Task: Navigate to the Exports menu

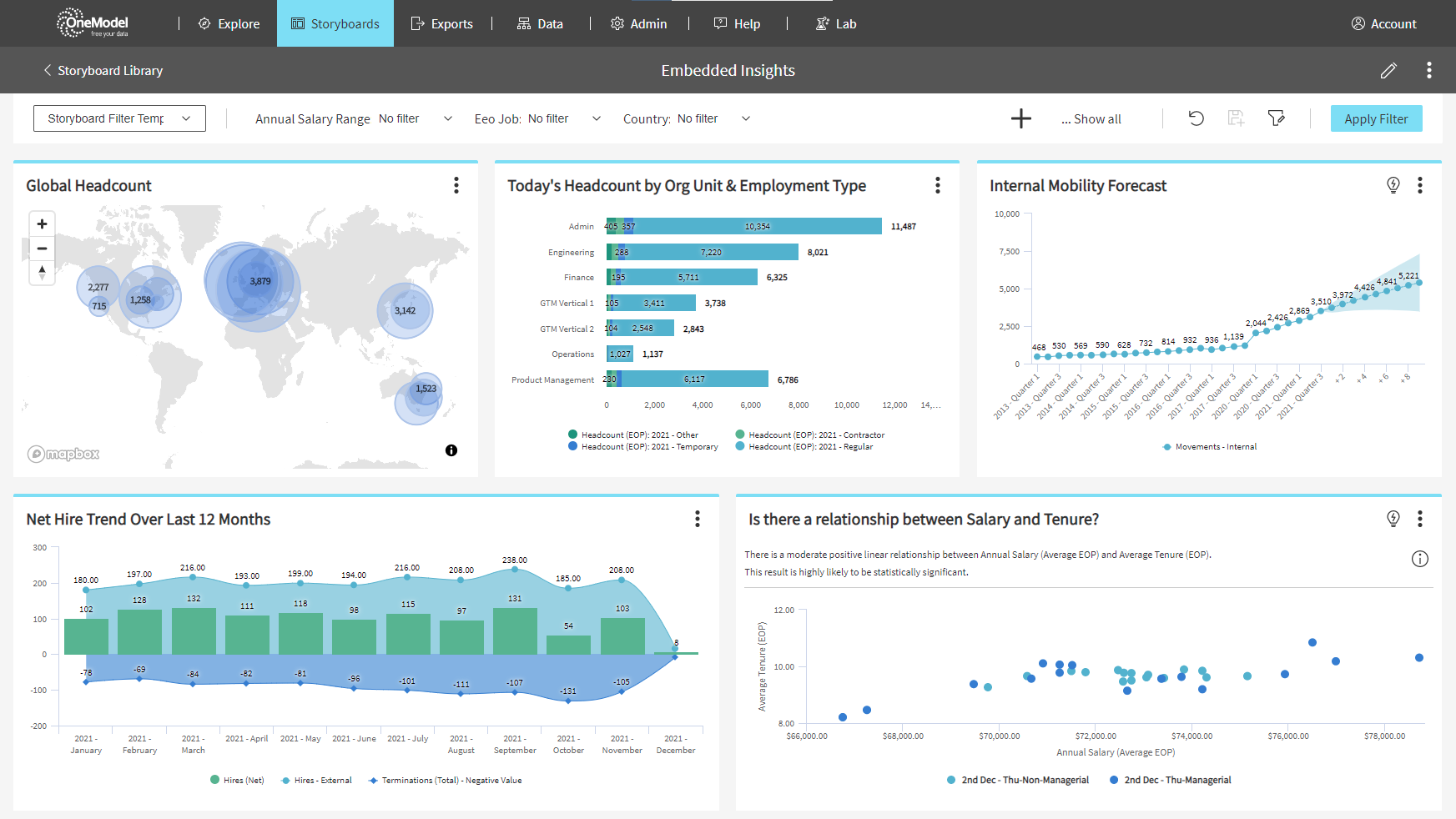Action: tap(443, 23)
